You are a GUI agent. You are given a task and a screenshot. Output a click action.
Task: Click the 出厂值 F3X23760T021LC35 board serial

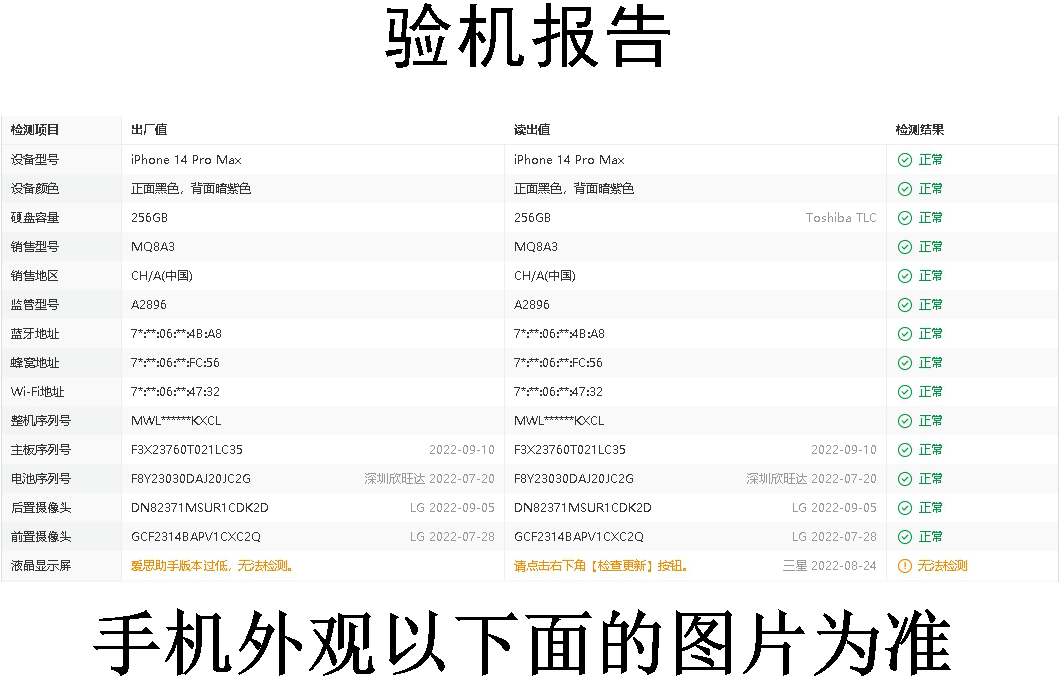187,450
